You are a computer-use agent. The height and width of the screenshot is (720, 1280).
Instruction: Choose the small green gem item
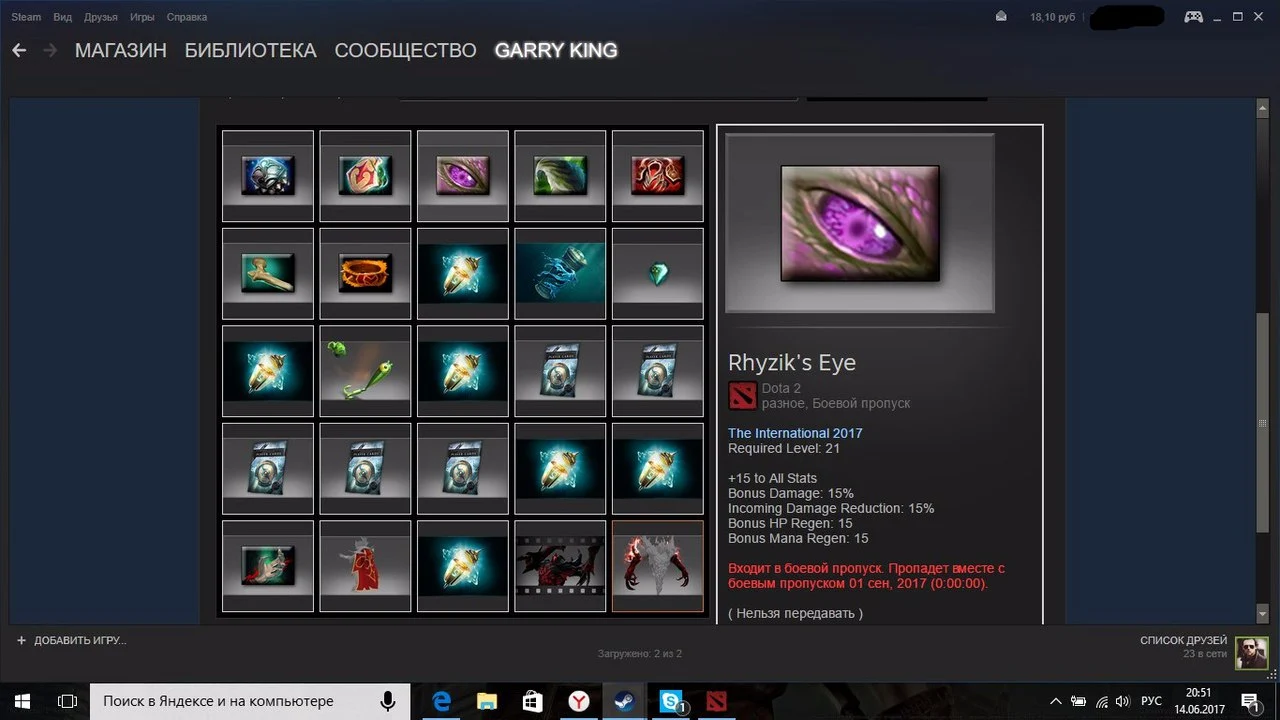658,273
